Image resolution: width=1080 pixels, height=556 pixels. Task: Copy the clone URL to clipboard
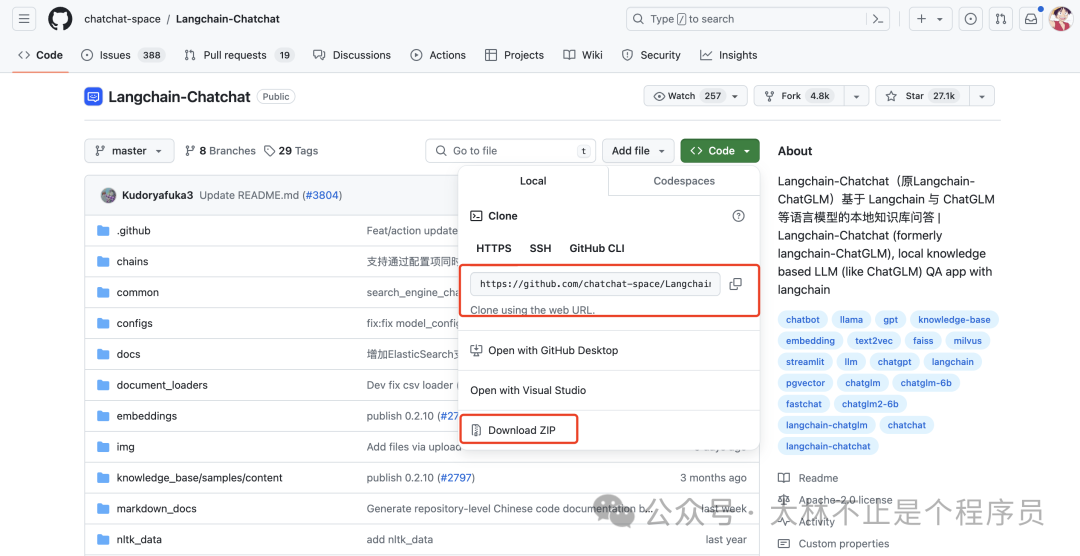pos(736,284)
